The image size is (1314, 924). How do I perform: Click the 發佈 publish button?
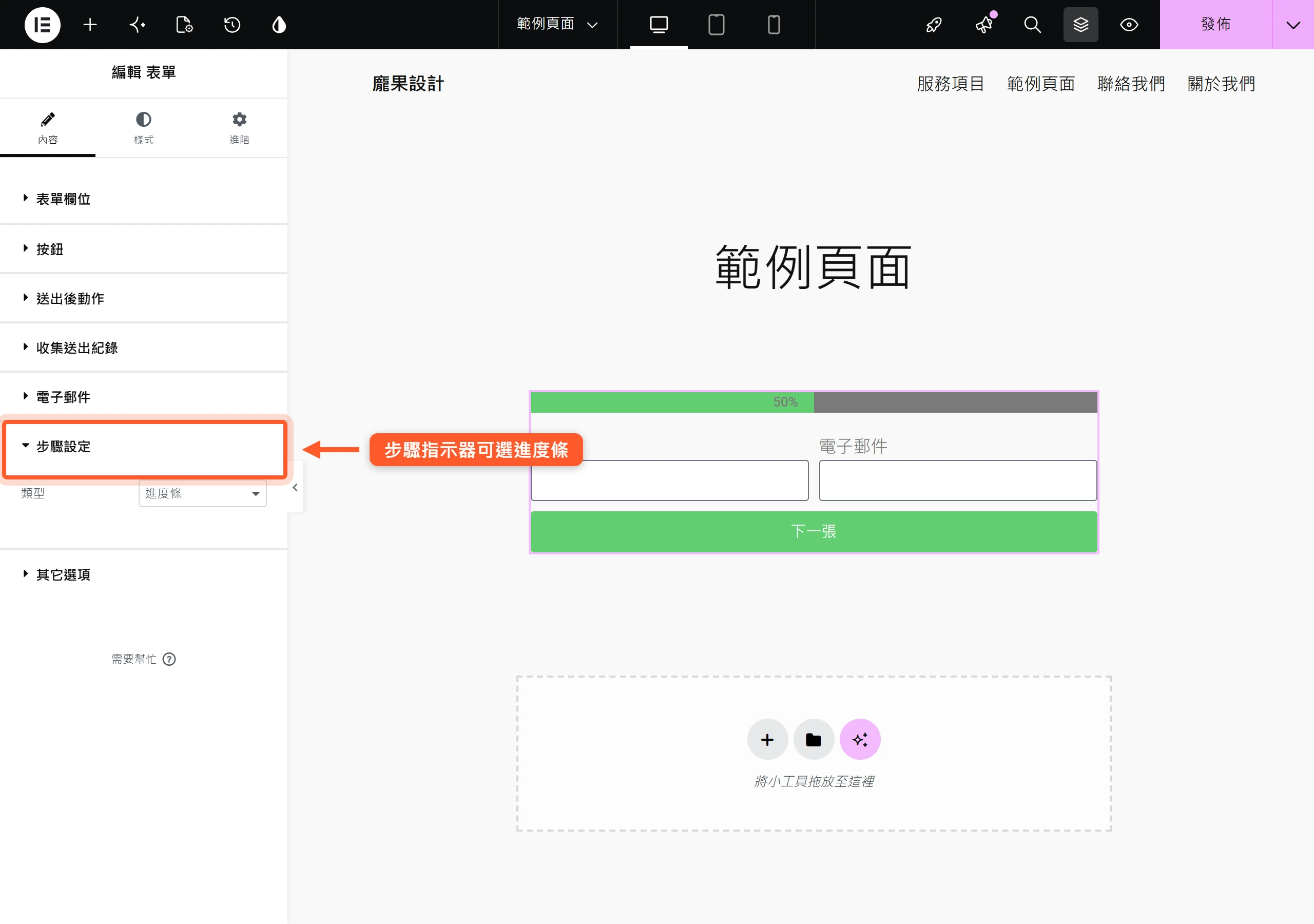1215,25
